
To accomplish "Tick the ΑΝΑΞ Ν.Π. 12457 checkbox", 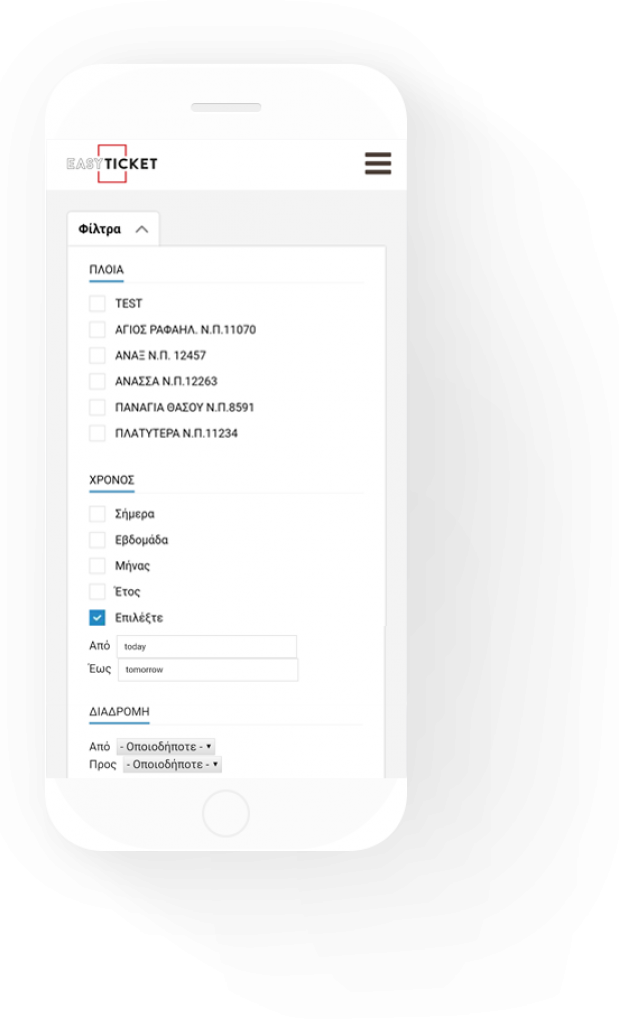I will point(97,355).
